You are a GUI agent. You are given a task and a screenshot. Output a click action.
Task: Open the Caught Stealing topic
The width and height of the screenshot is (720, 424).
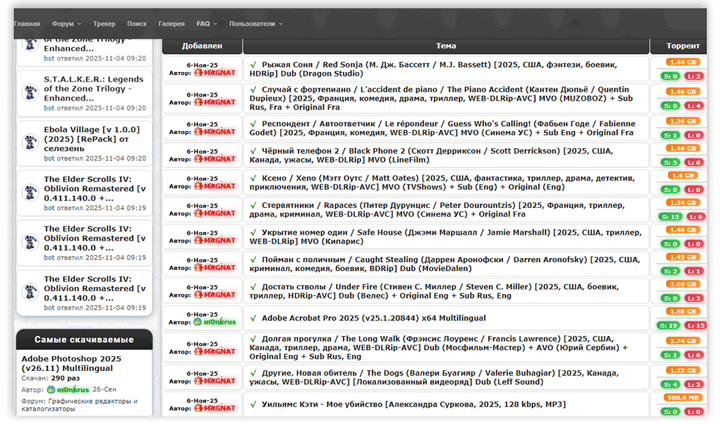(444, 264)
